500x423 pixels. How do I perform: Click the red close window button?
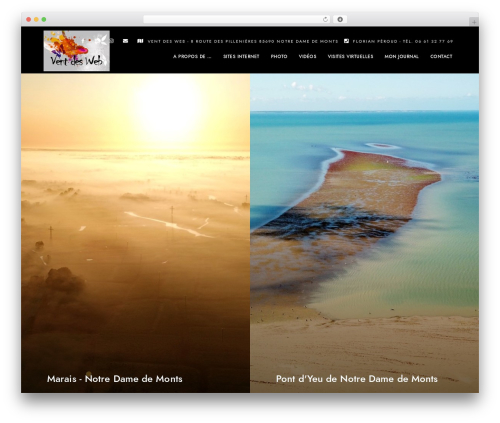click(29, 19)
